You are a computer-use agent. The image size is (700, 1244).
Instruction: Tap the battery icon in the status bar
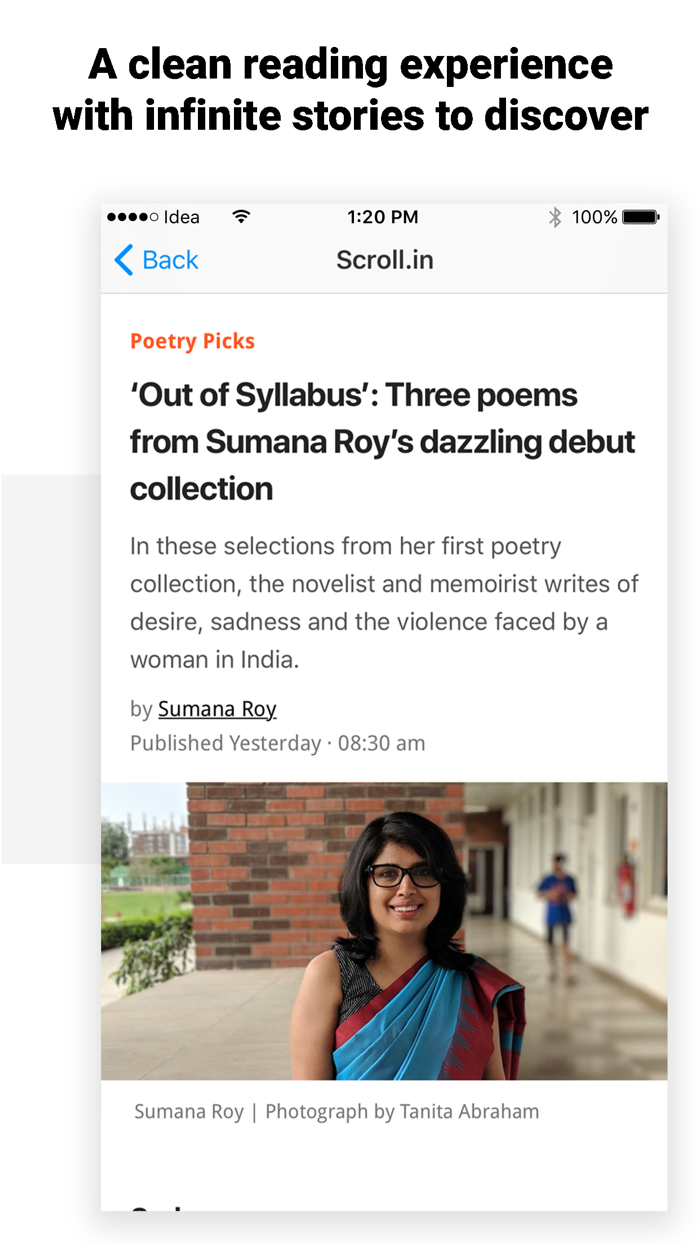point(638,216)
